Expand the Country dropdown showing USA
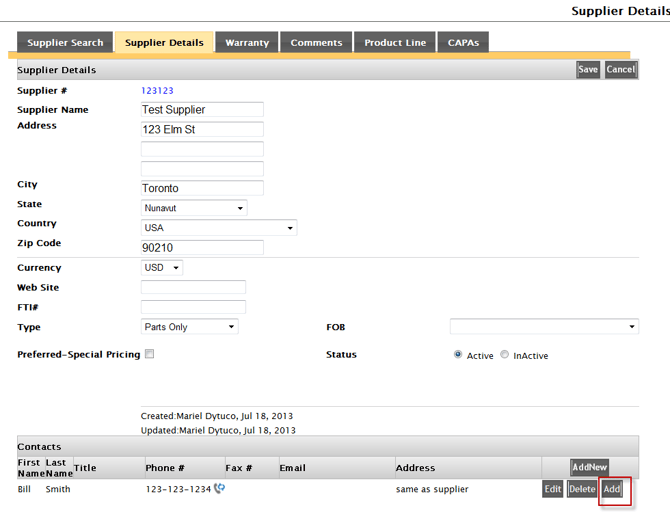 [x=219, y=228]
